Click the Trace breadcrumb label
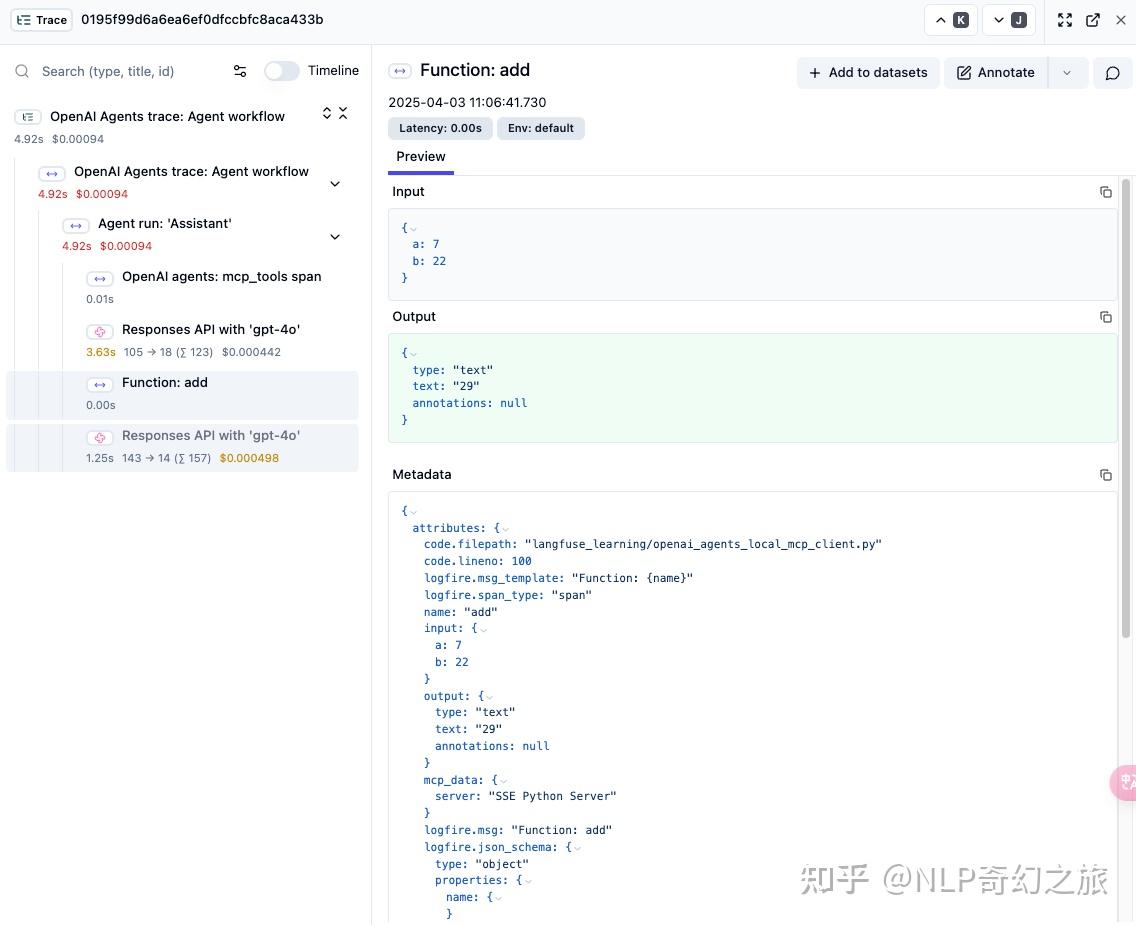This screenshot has width=1136, height=925. (41, 19)
